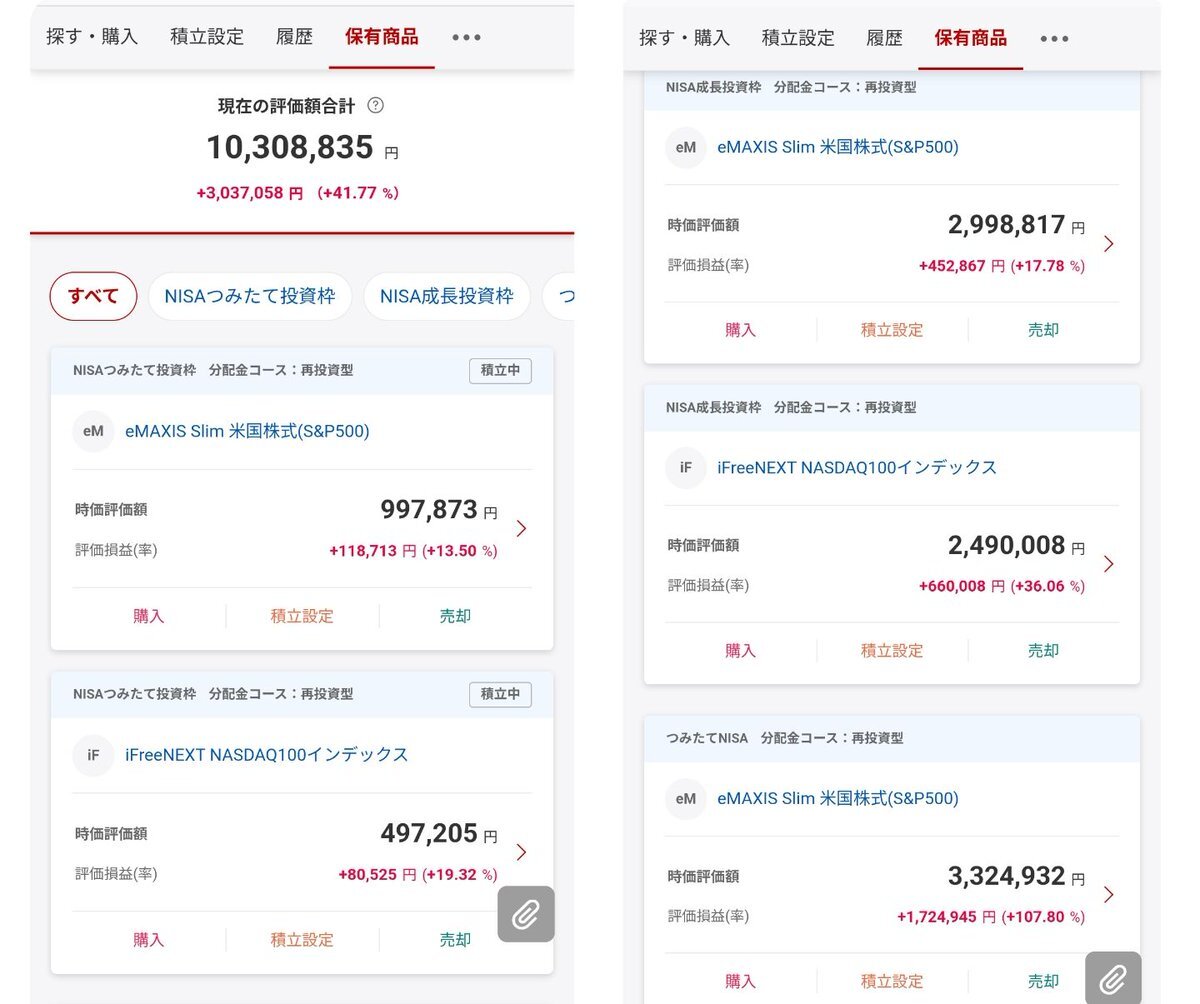1200x1004 pixels.
Task: Expand details via chevron next to 3,324,932 円
Action: [1108, 894]
